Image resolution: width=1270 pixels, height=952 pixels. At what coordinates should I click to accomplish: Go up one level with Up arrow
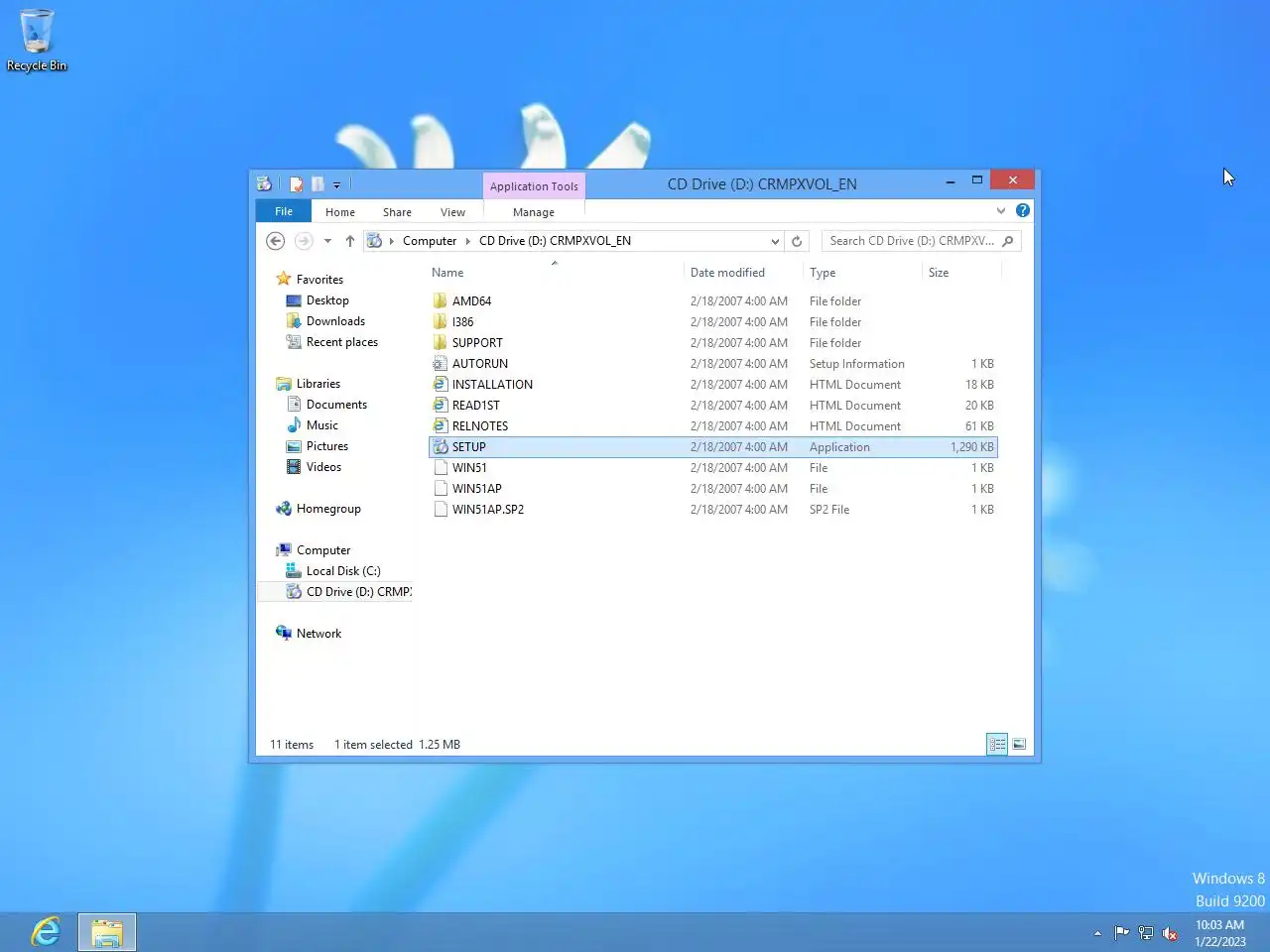click(x=350, y=241)
